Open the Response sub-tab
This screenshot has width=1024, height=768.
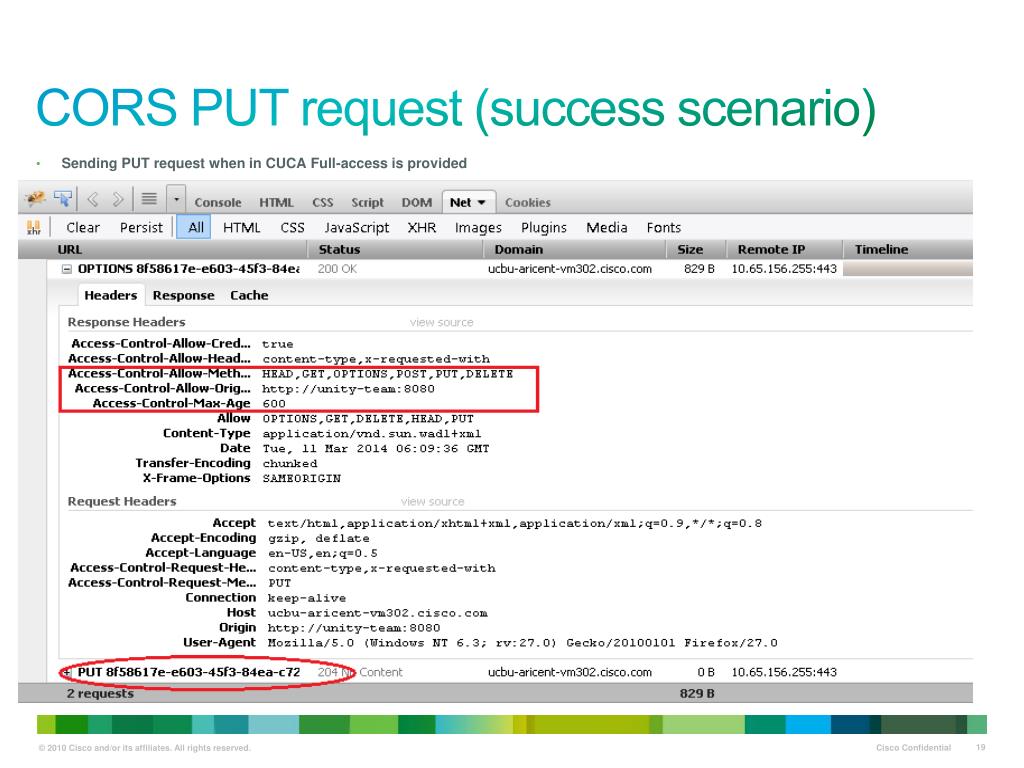[x=184, y=295]
